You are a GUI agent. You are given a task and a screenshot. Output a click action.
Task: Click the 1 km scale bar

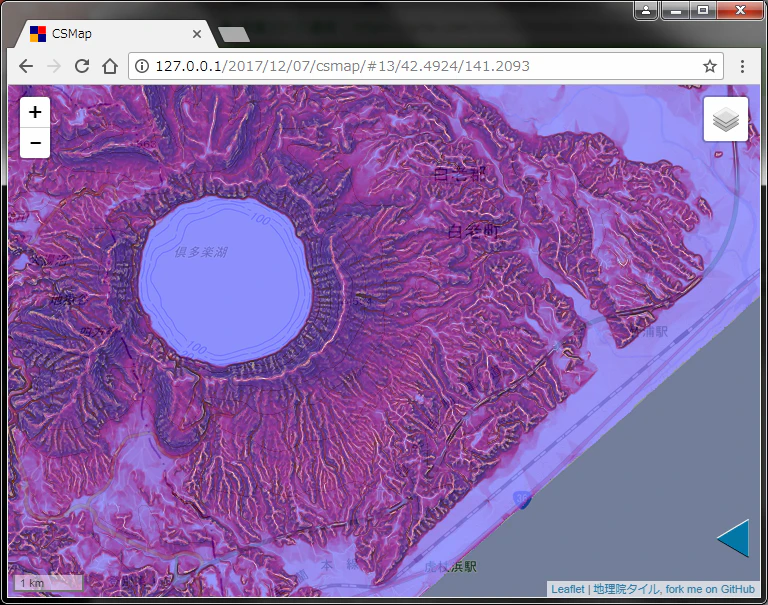pos(48,582)
